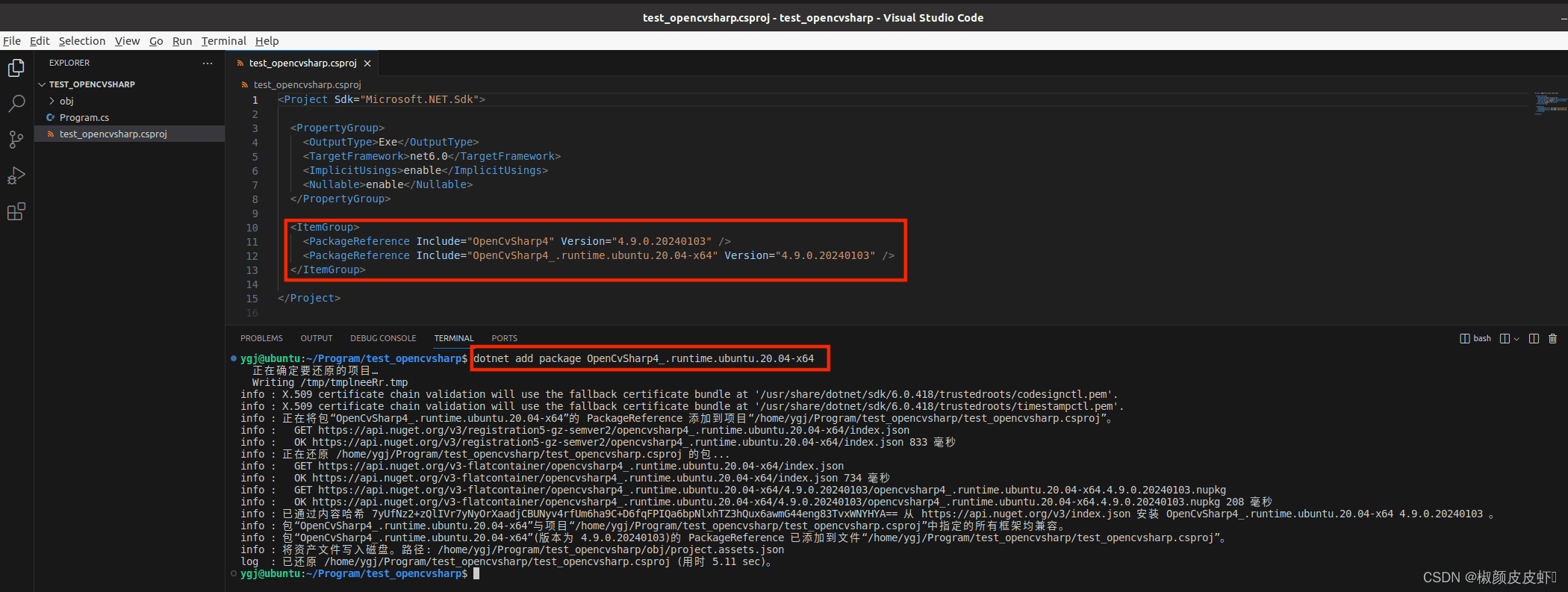Image resolution: width=1568 pixels, height=592 pixels.
Task: Switch to the TERMINAL panel tab
Action: pos(454,338)
